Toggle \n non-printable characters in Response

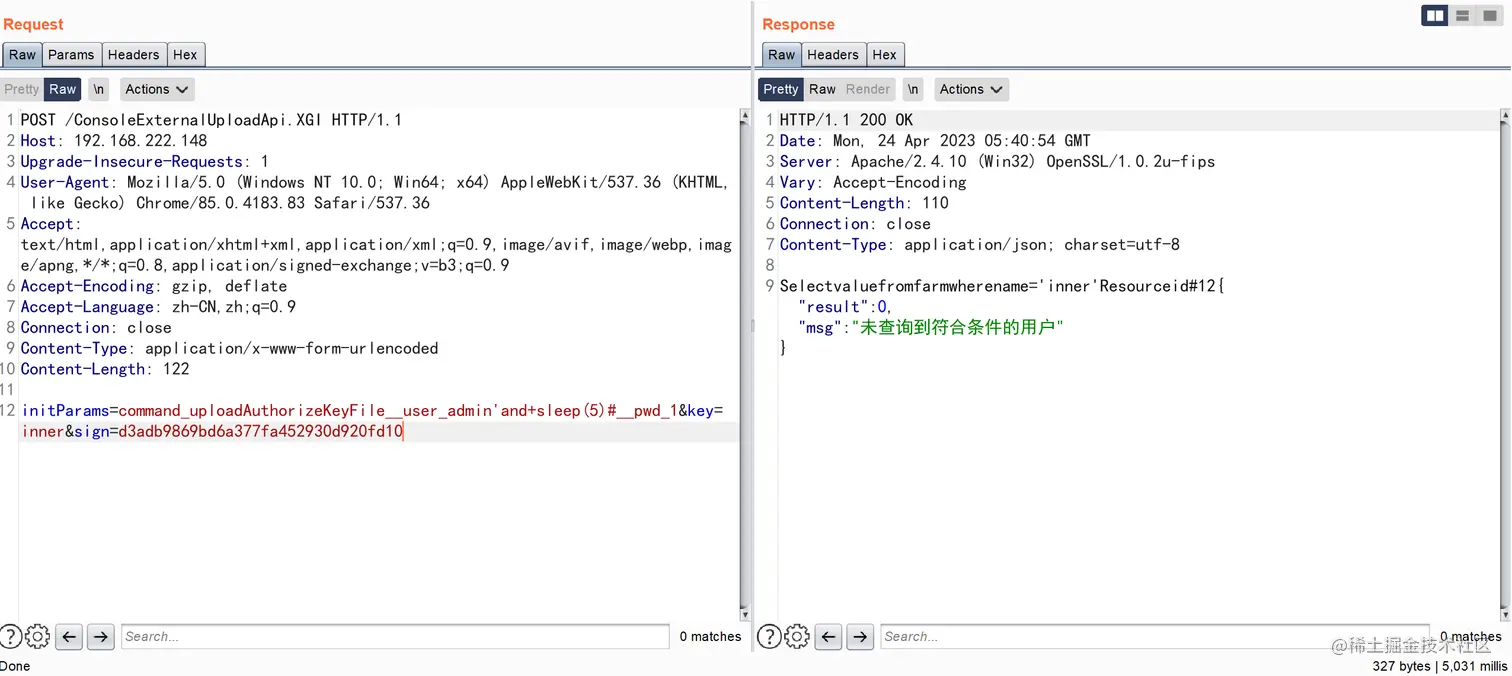(913, 89)
